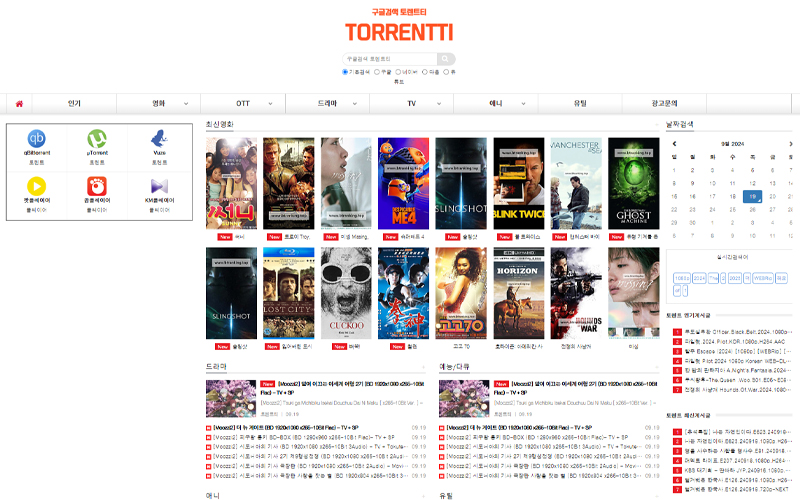This screenshot has width=800, height=500.
Task: Open the µTorrent icon link
Action: coord(97,138)
